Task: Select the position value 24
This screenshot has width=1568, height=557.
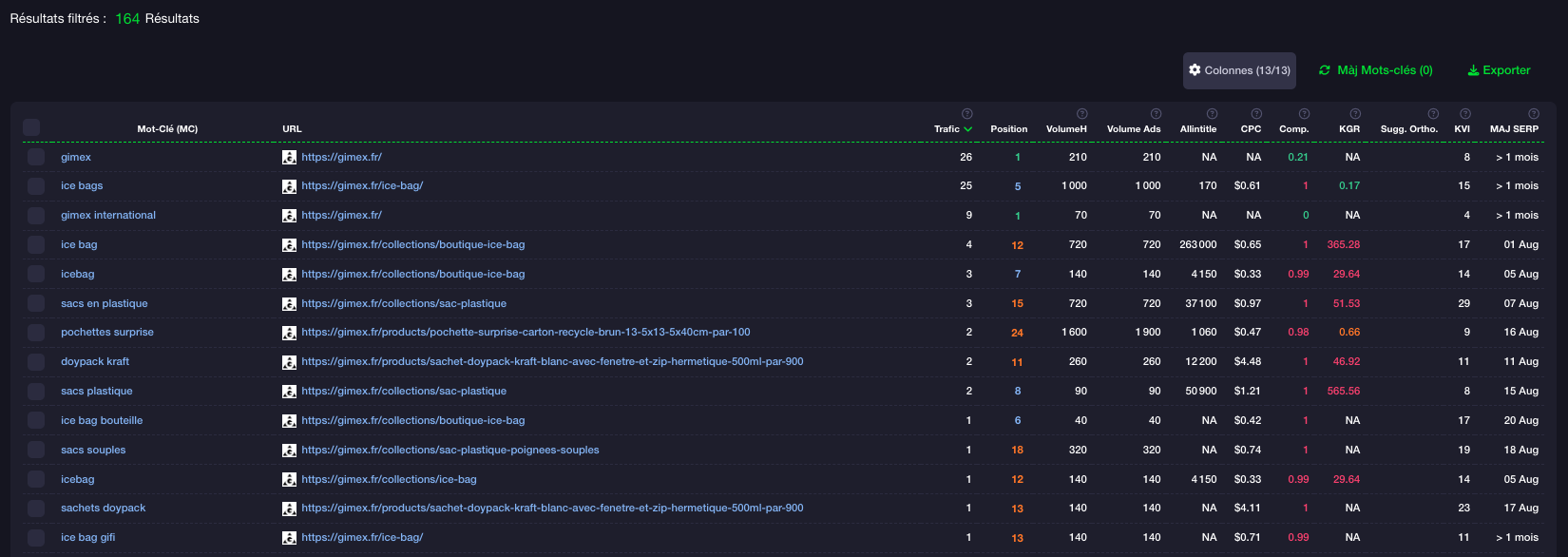Action: (1017, 334)
